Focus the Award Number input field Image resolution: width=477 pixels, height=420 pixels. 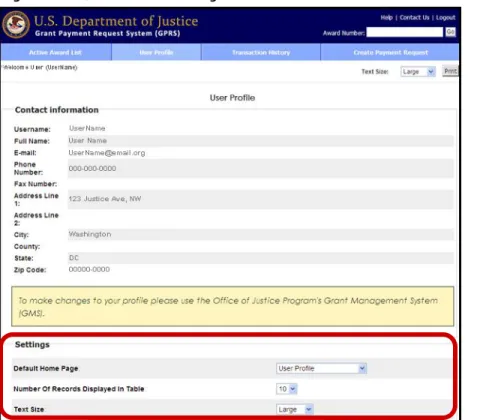405,32
